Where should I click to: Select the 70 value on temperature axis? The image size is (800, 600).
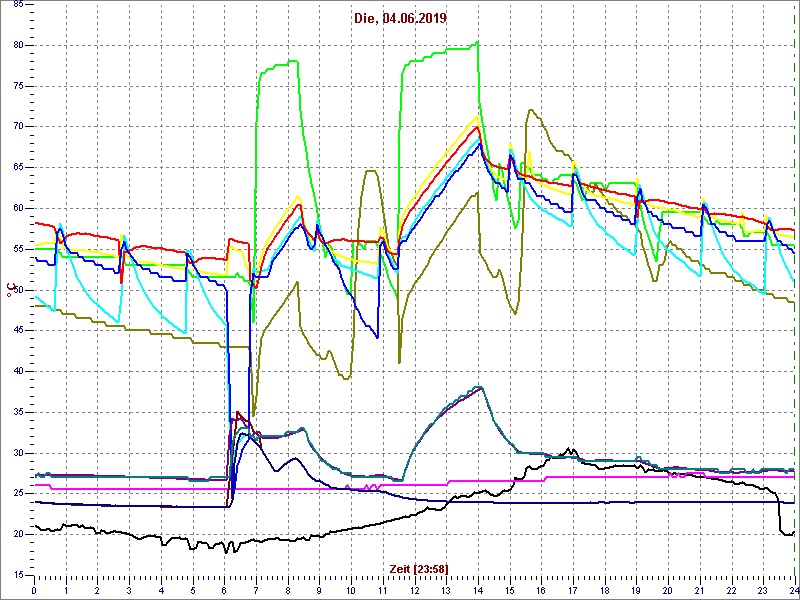[x=17, y=127]
